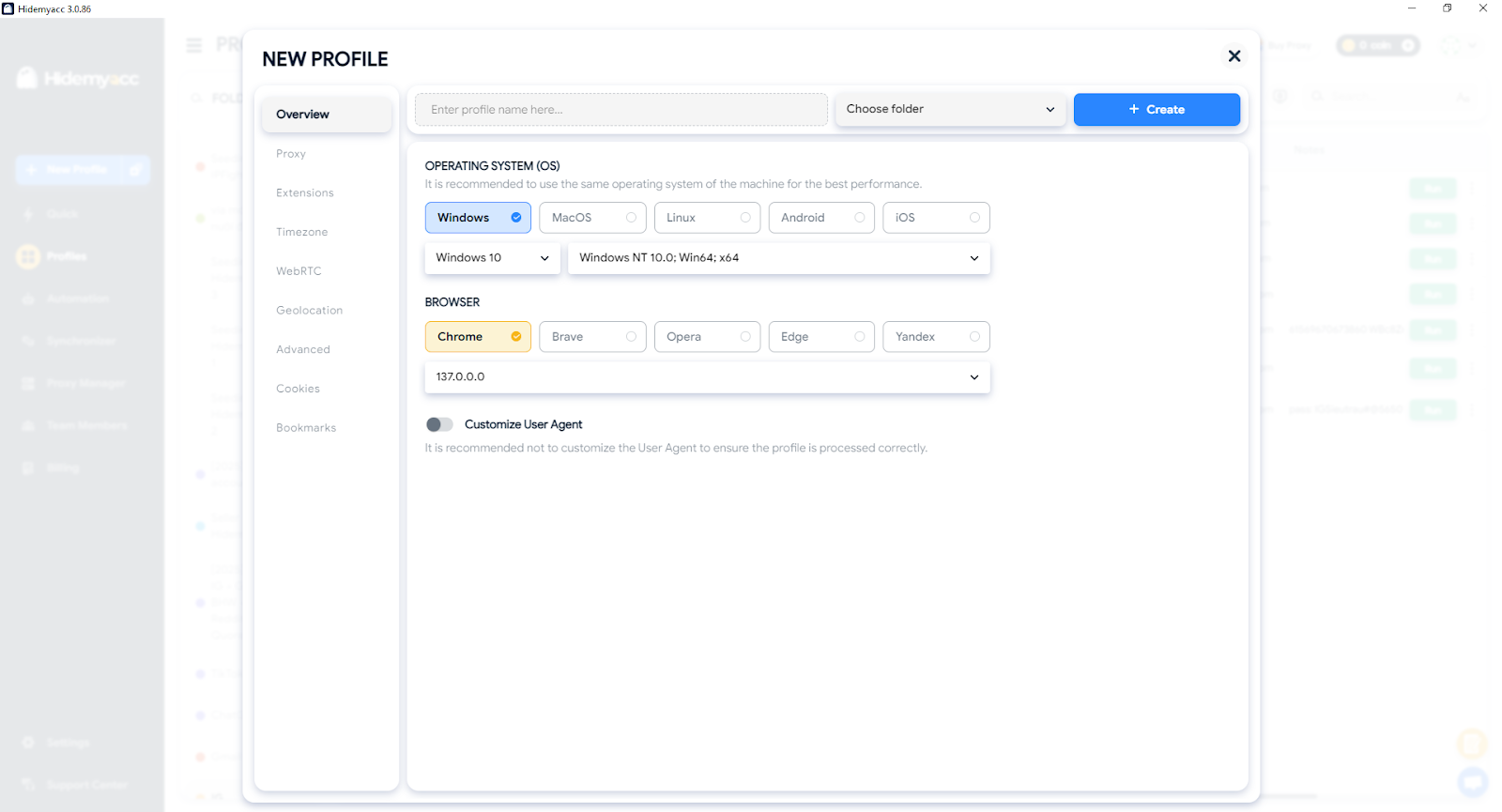Image resolution: width=1502 pixels, height=812 pixels.
Task: Enable the Customize User Agent toggle
Action: (439, 424)
